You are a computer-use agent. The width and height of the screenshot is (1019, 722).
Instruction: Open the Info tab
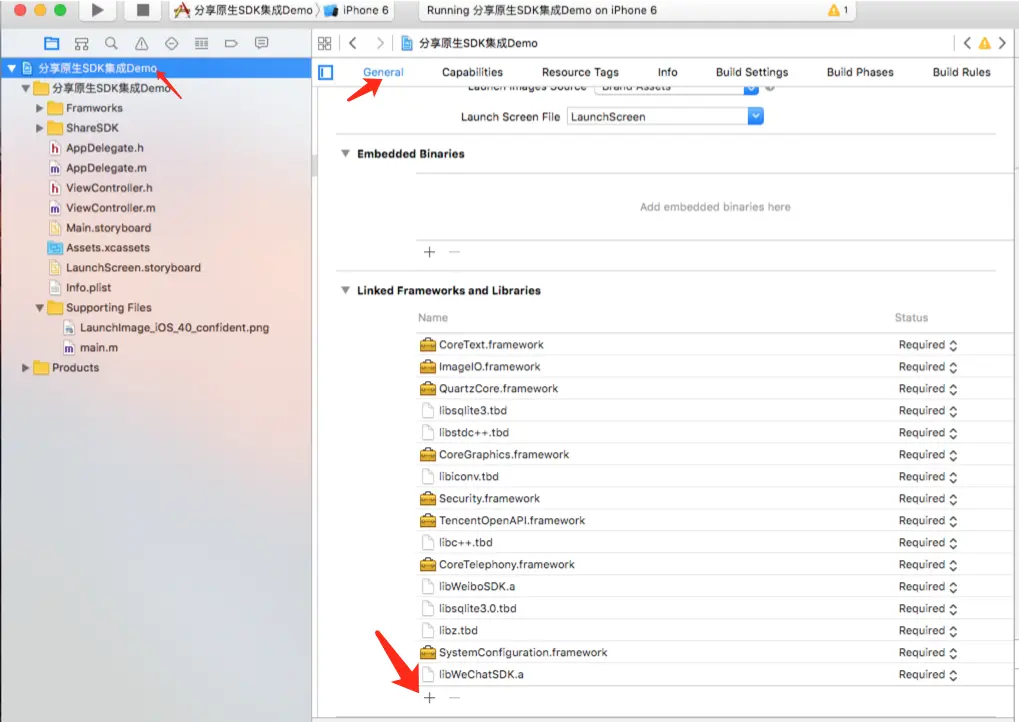667,72
